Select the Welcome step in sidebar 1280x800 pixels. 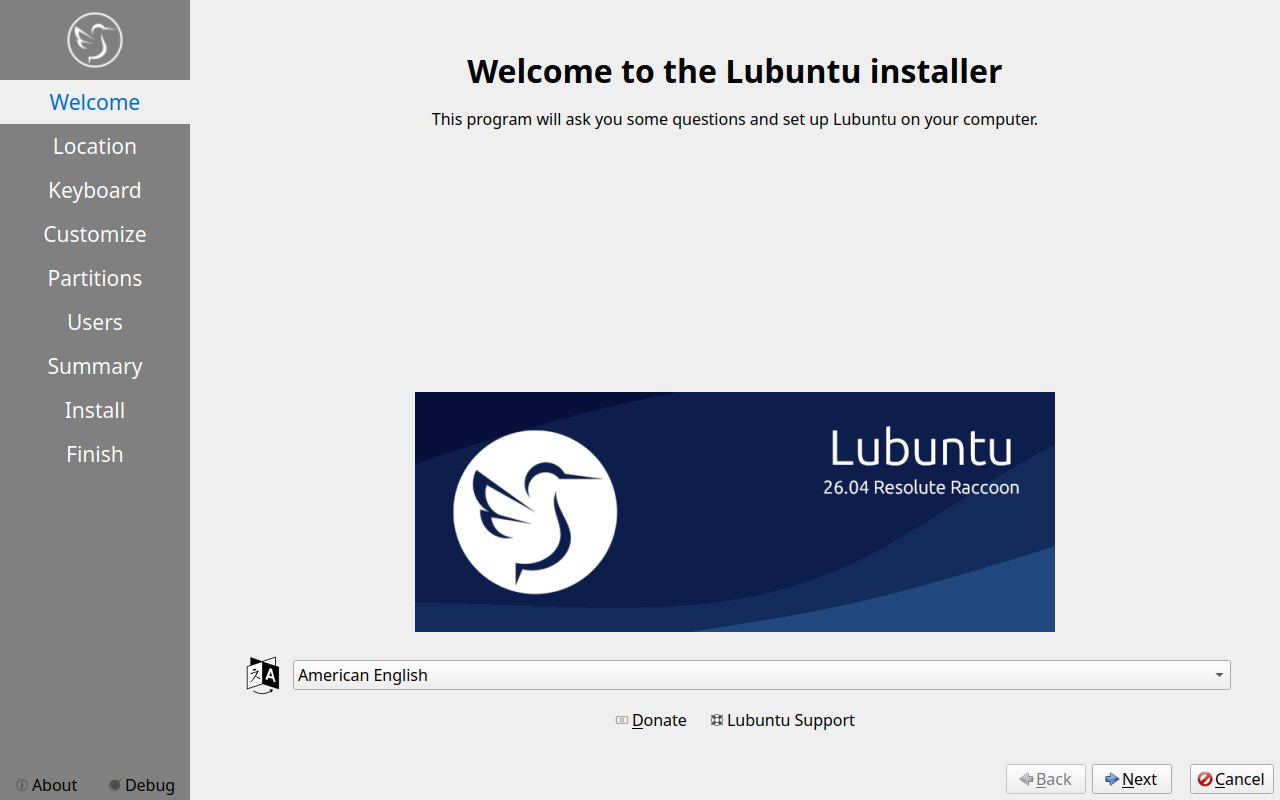[x=95, y=102]
